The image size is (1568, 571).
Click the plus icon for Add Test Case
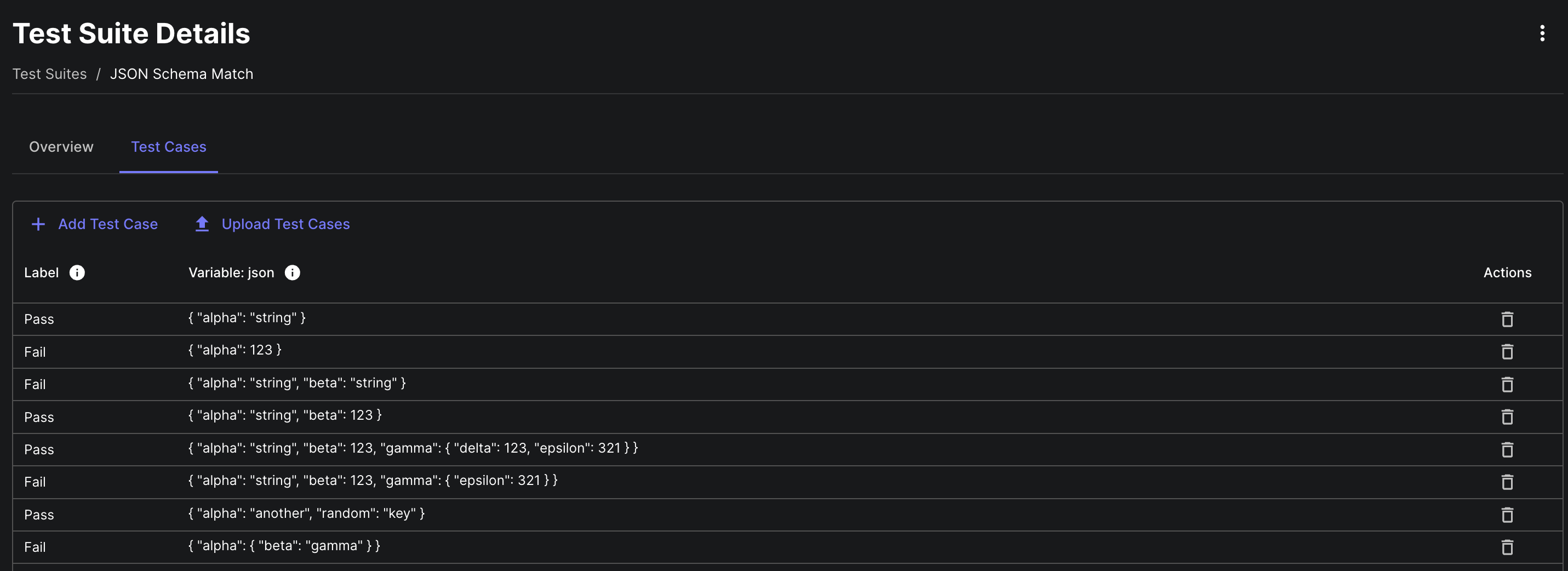[x=38, y=224]
